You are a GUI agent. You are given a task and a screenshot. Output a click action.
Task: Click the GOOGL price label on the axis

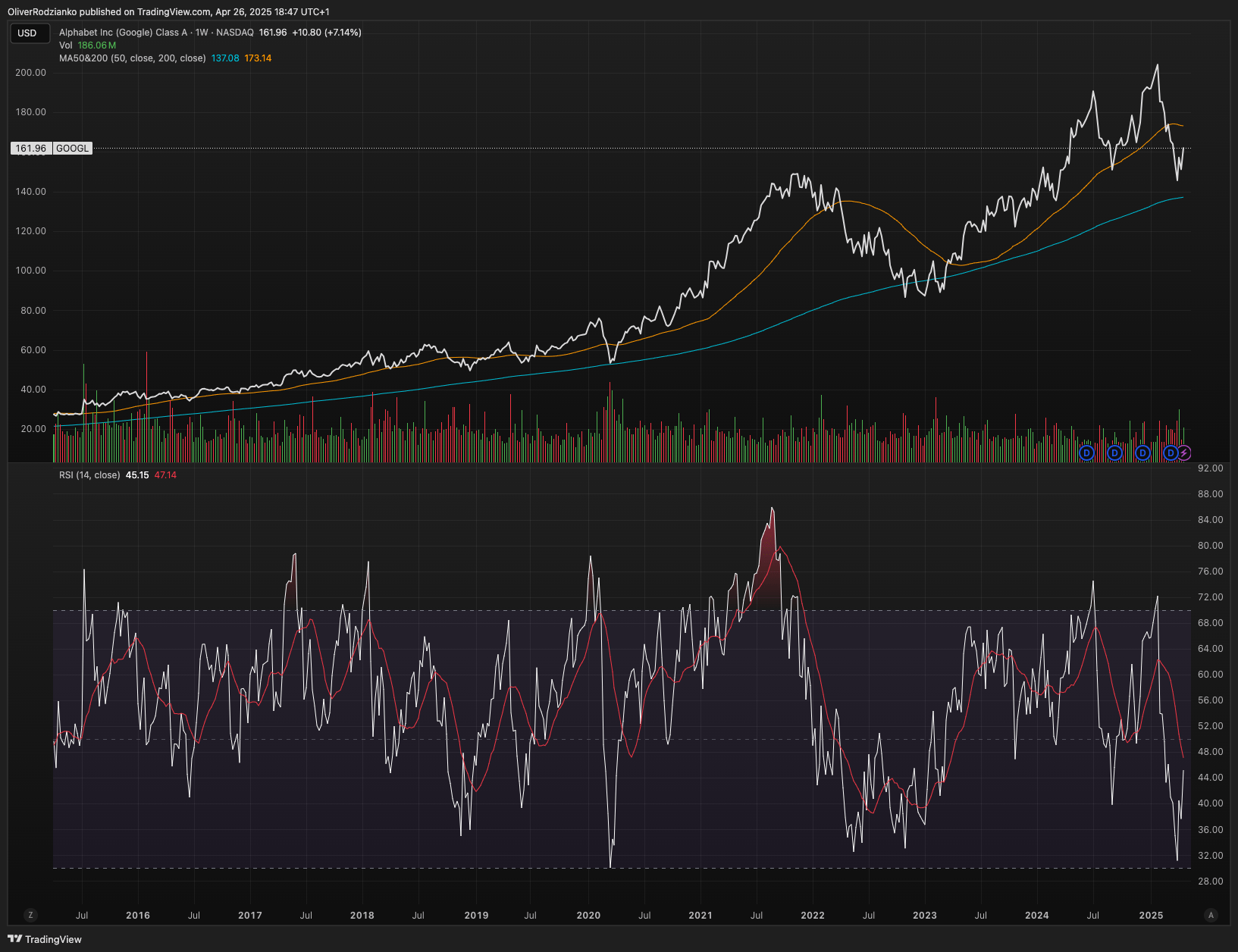(x=72, y=148)
